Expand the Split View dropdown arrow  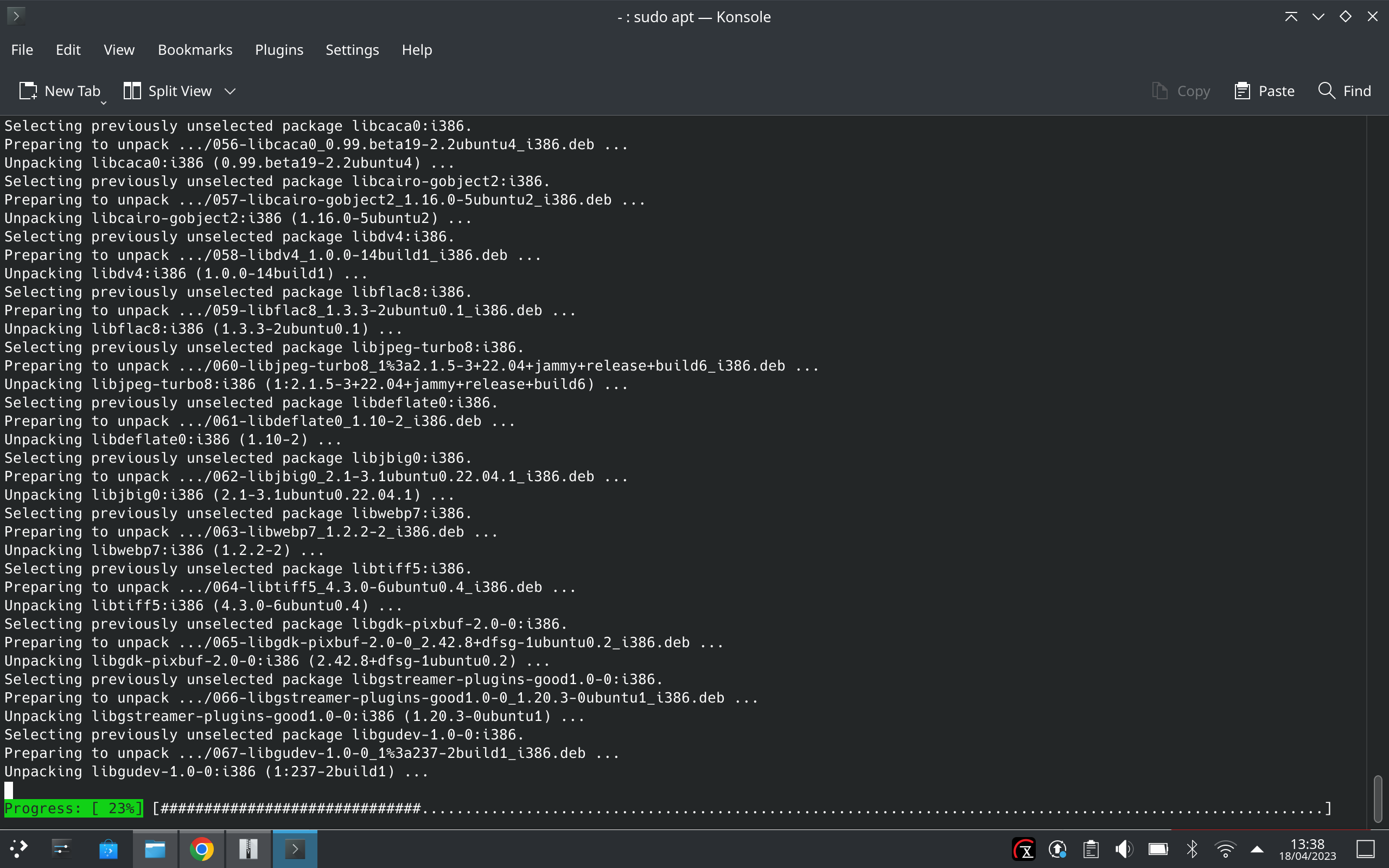coord(230,91)
